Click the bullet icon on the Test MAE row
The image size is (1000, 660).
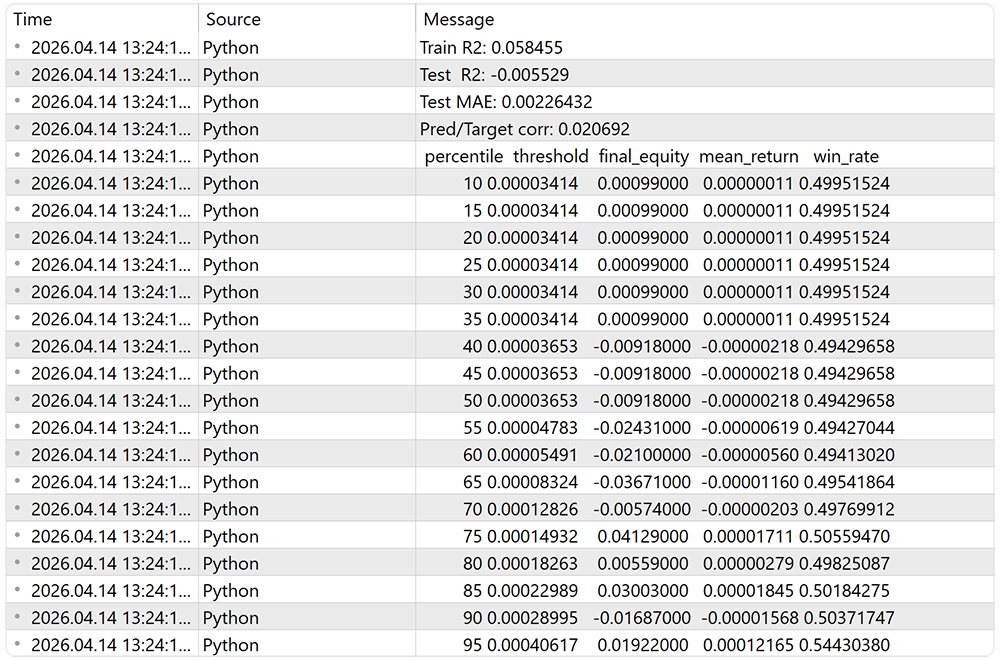tap(18, 101)
